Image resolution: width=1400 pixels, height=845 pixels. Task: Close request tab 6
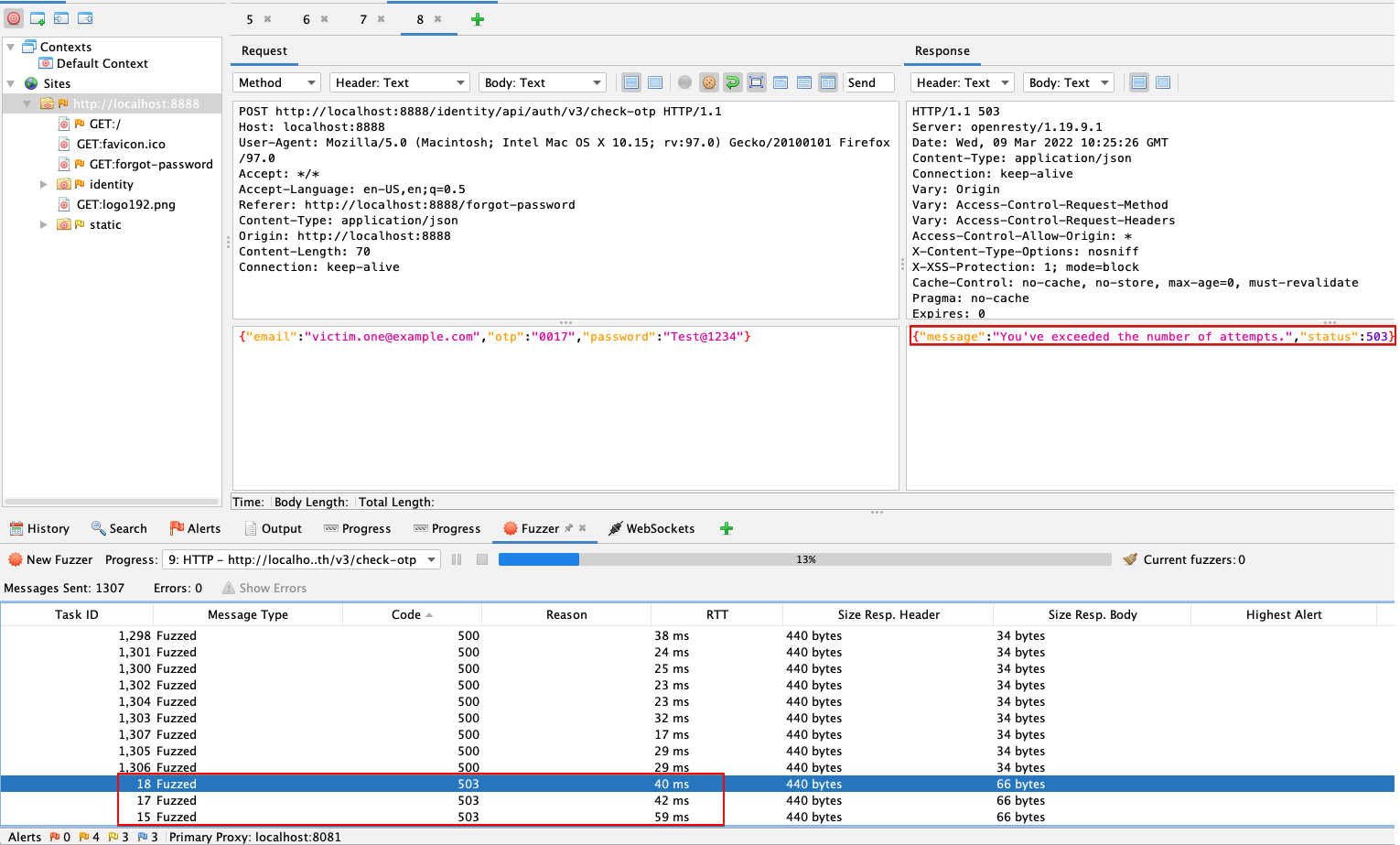[325, 19]
